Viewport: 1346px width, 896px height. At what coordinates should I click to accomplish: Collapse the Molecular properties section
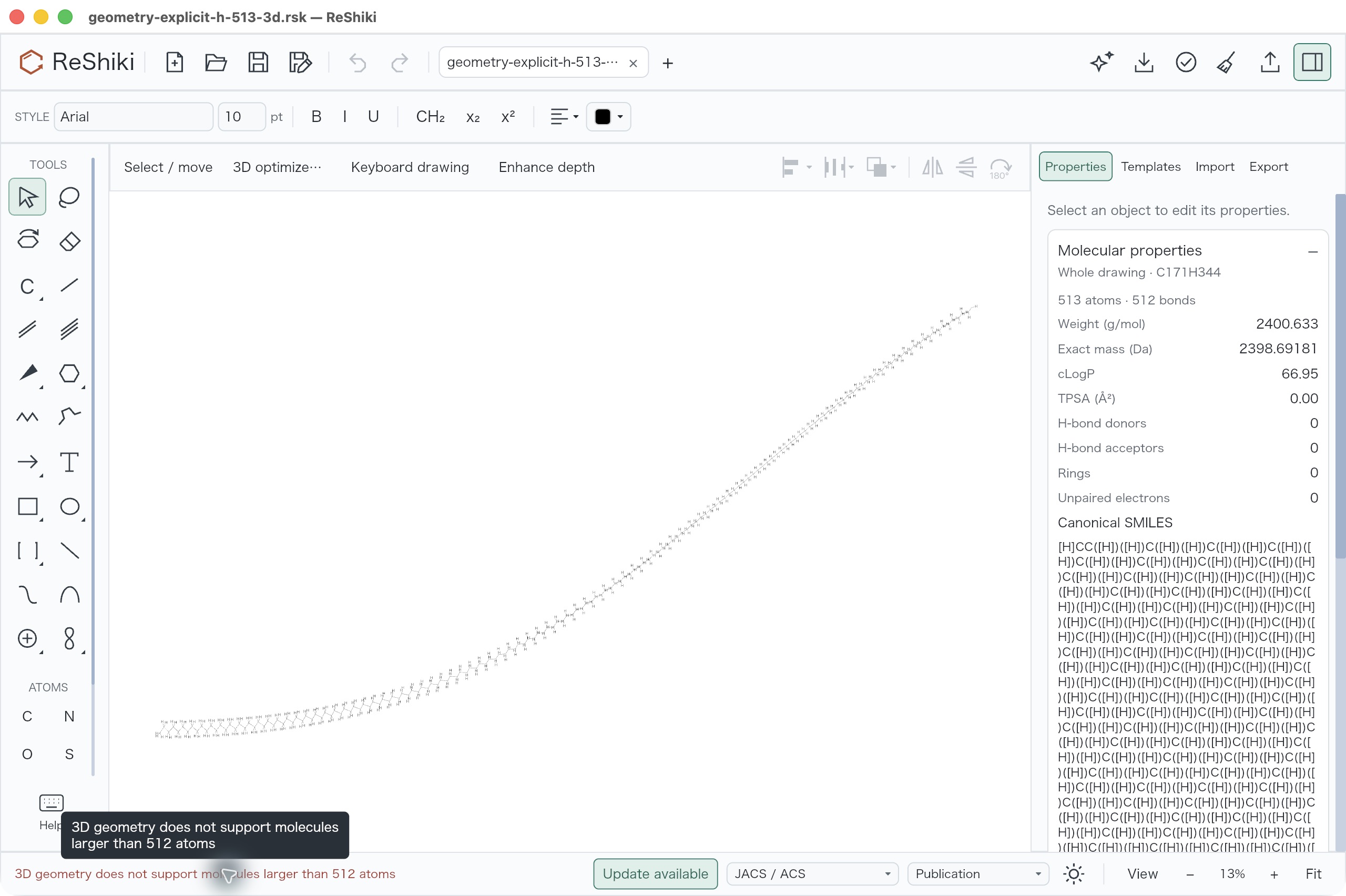pyautogui.click(x=1312, y=251)
